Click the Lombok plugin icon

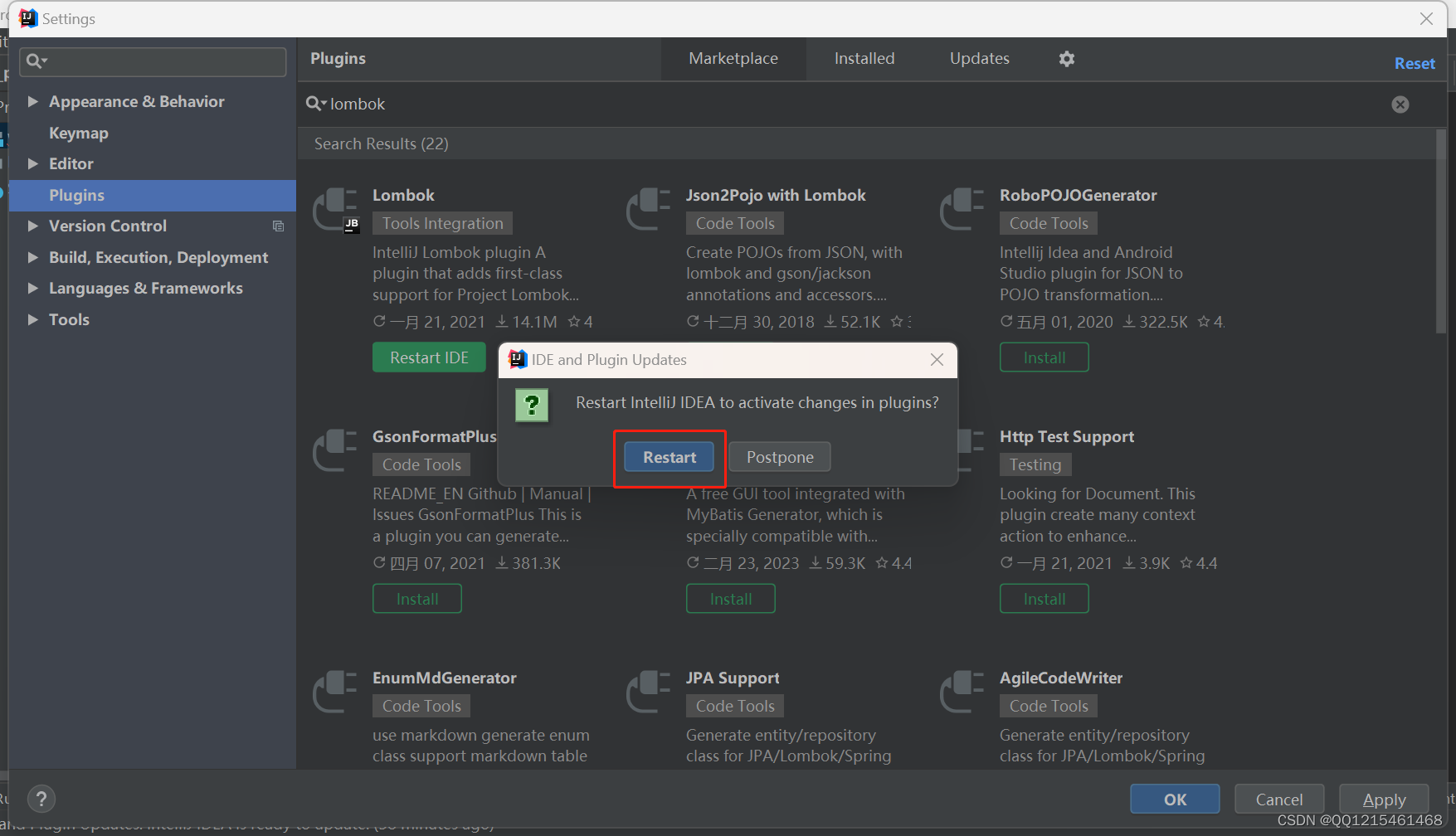pos(336,211)
